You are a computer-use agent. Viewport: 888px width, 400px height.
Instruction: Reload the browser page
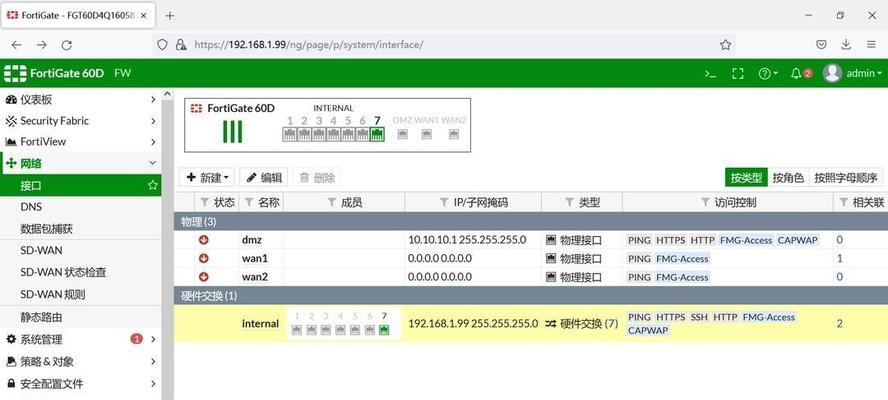[66, 45]
